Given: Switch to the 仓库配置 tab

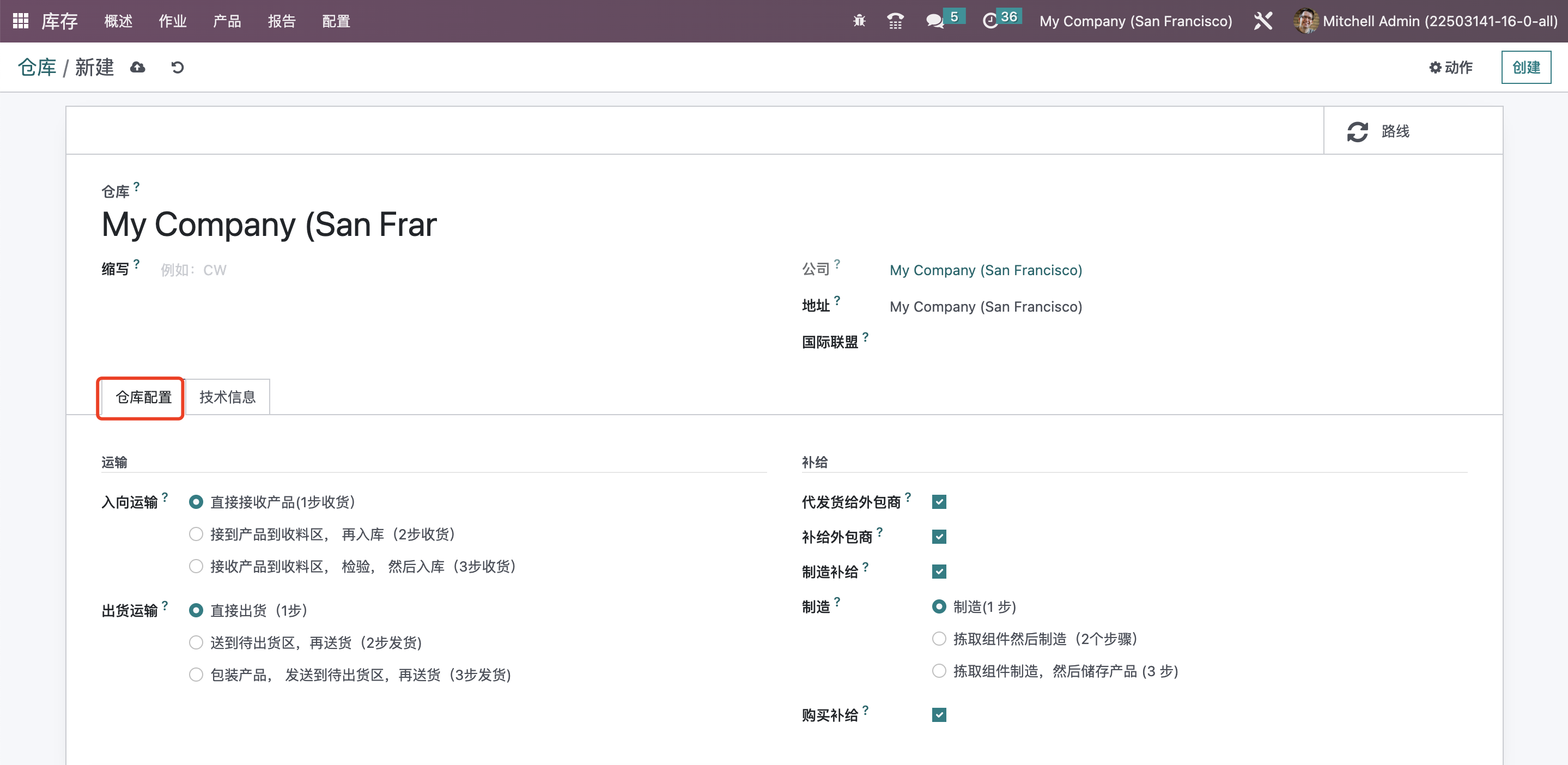Looking at the screenshot, I should [144, 397].
